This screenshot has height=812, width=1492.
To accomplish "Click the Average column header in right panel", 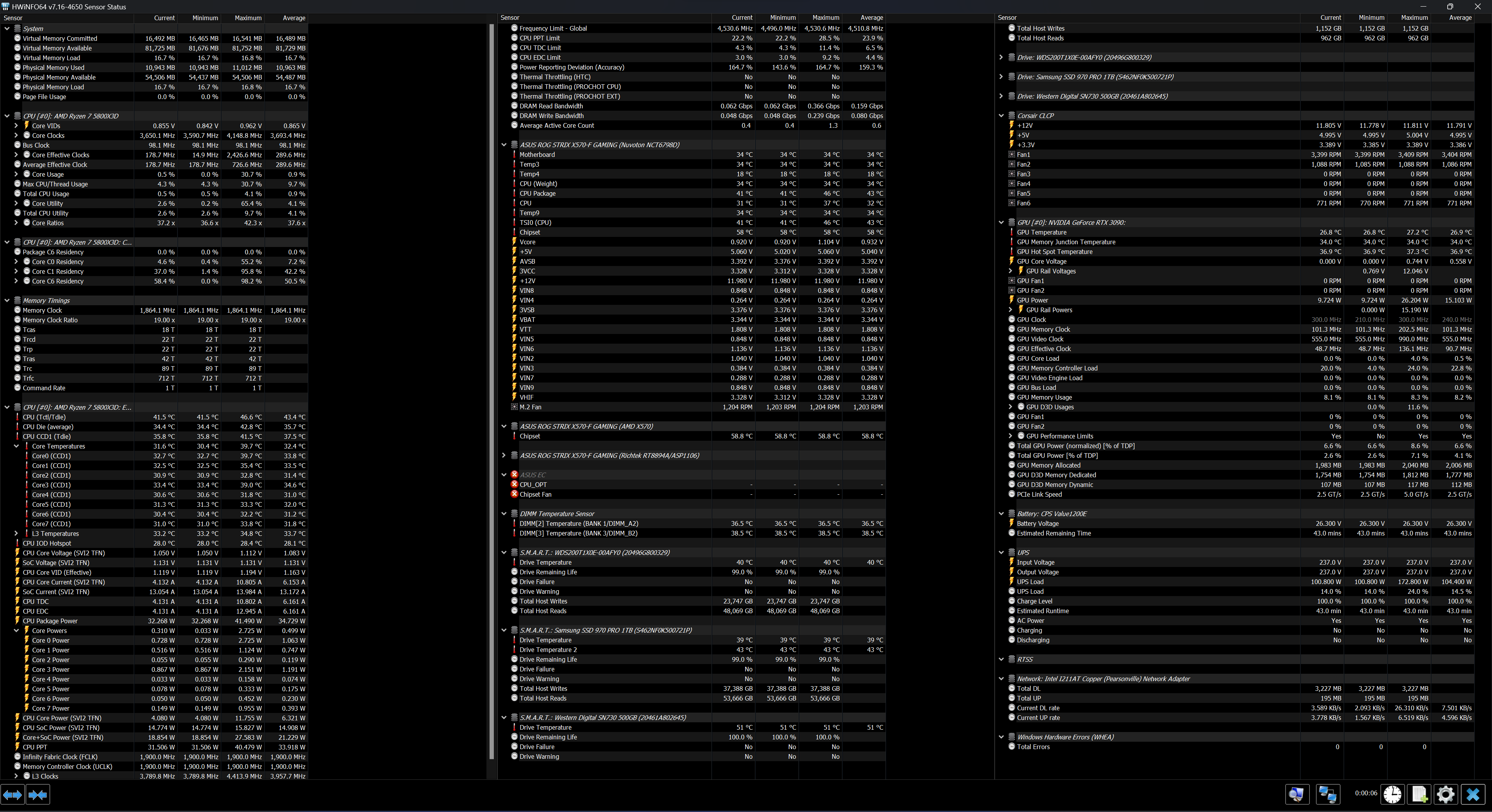I will click(1453, 18).
